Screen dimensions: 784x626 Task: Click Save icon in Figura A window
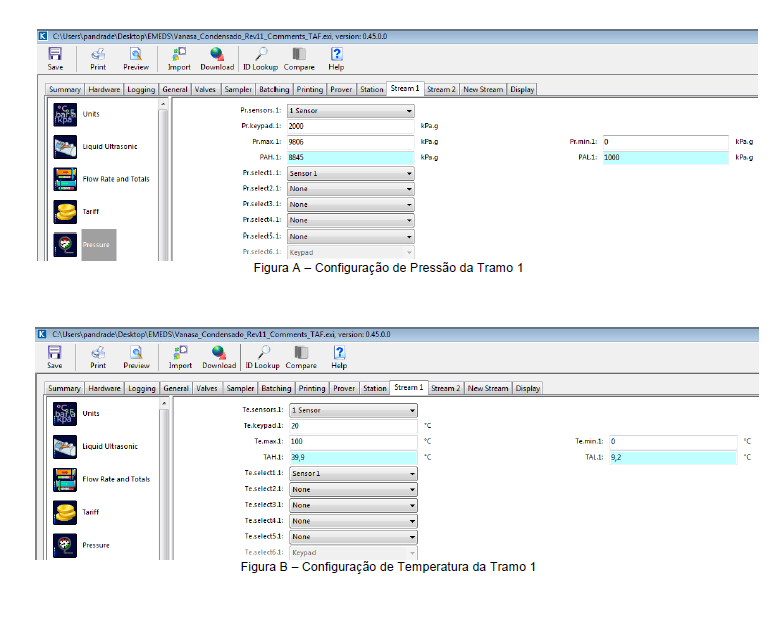tap(55, 54)
